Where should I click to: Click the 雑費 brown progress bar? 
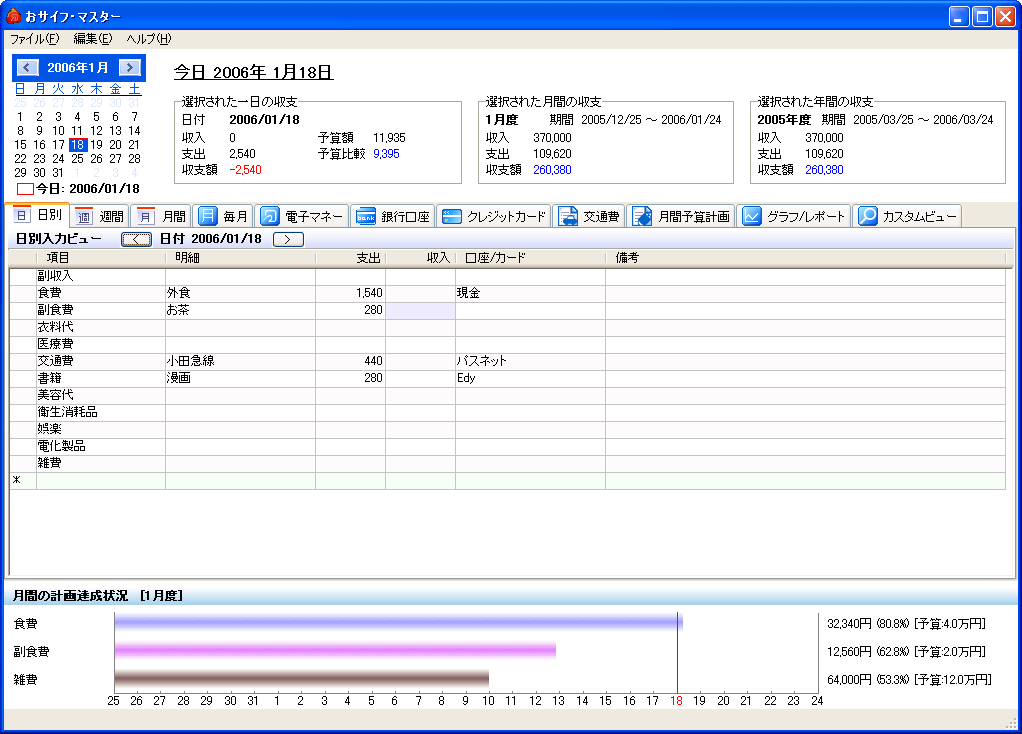[302, 679]
